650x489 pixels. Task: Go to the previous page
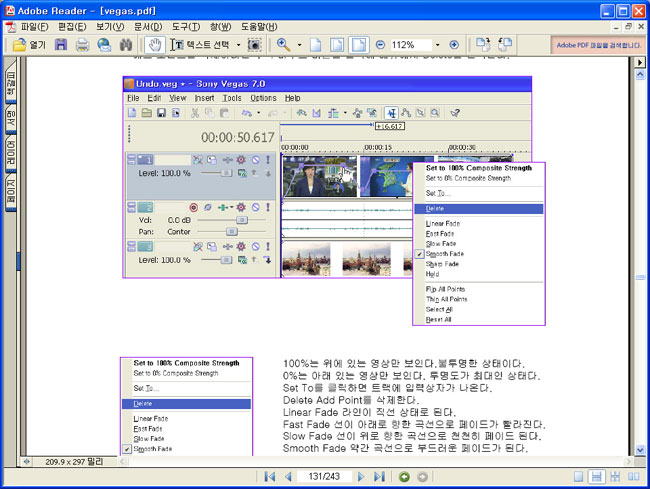tap(288, 477)
